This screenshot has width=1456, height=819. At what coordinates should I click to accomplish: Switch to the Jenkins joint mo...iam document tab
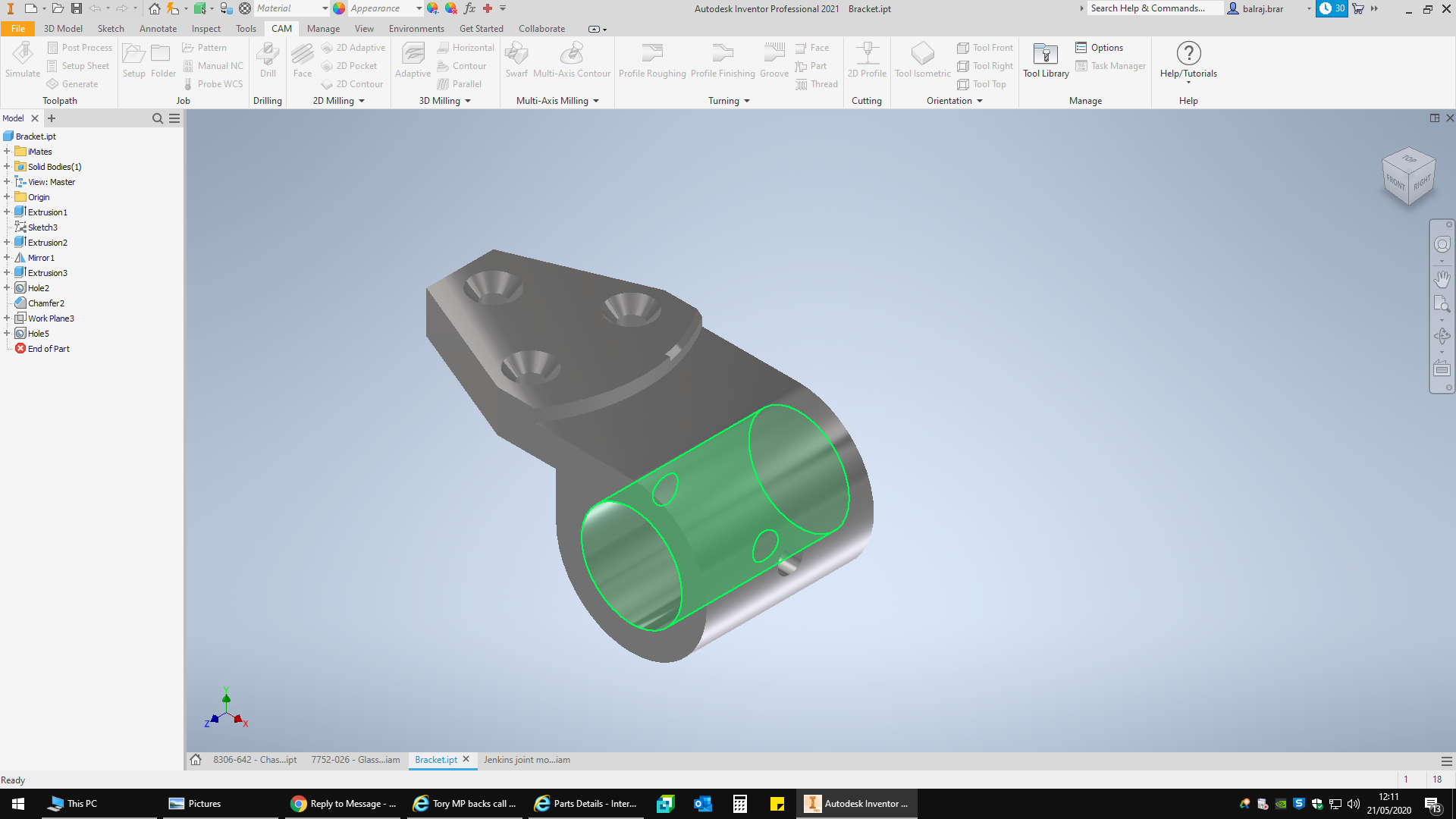pyautogui.click(x=527, y=760)
